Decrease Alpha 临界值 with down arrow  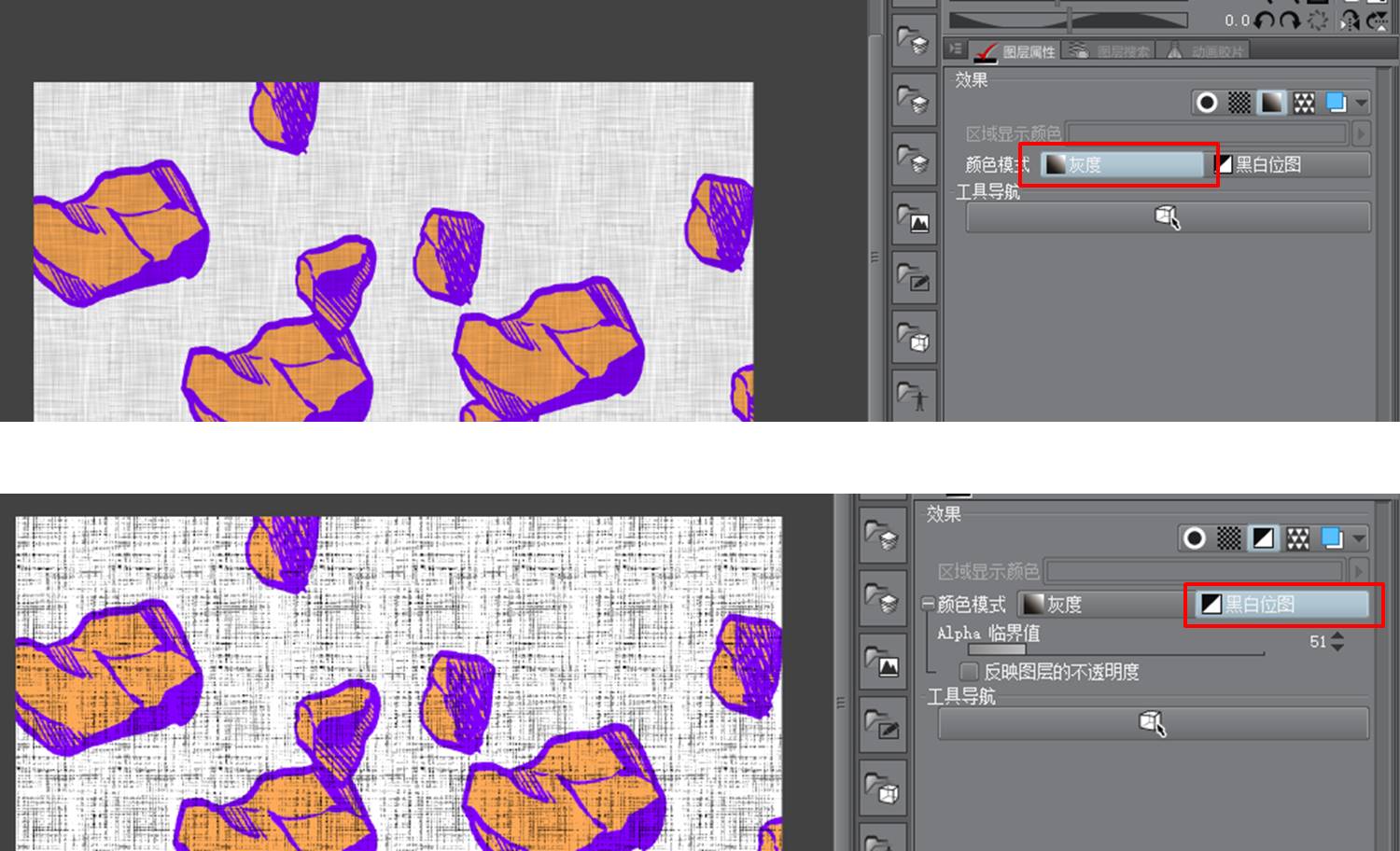[1337, 647]
